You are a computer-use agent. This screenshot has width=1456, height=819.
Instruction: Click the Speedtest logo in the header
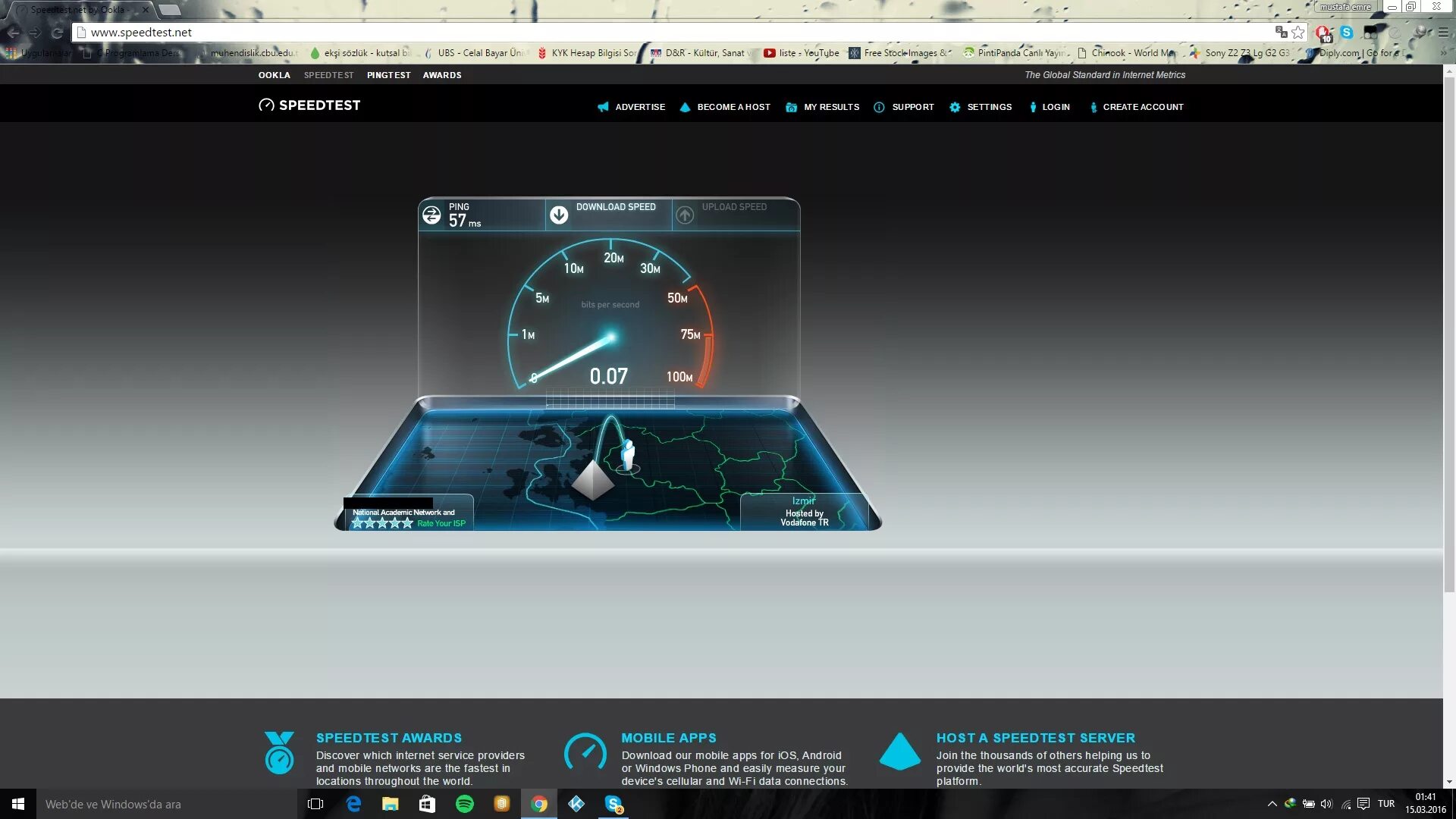click(x=309, y=105)
